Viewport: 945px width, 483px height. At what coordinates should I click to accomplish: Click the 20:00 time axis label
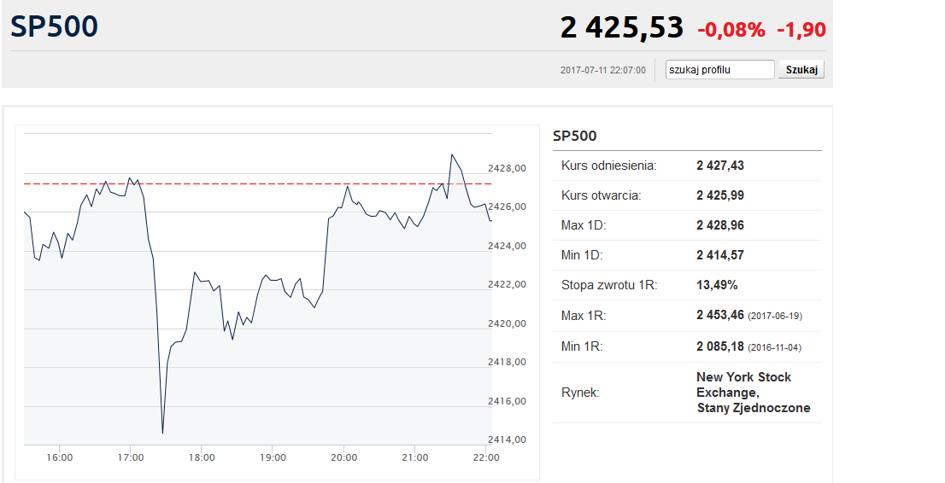(x=344, y=458)
